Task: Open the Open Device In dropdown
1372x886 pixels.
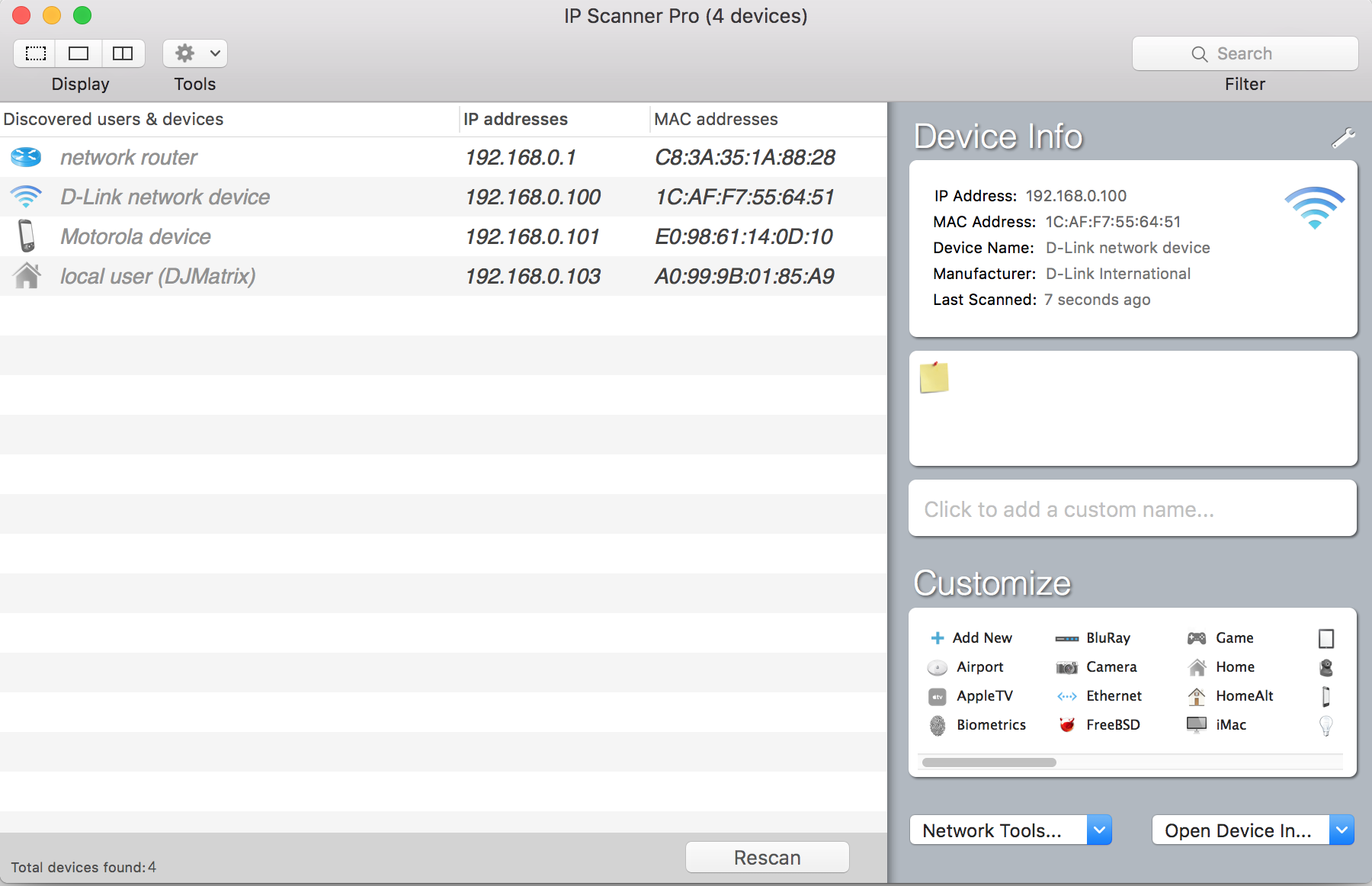Action: [x=1253, y=830]
